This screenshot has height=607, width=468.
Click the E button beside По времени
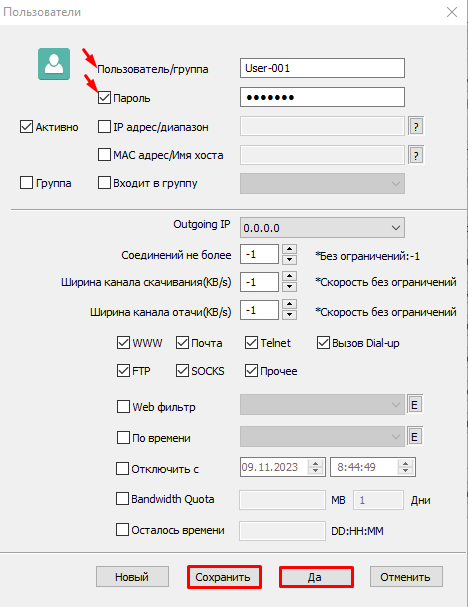pyautogui.click(x=414, y=437)
